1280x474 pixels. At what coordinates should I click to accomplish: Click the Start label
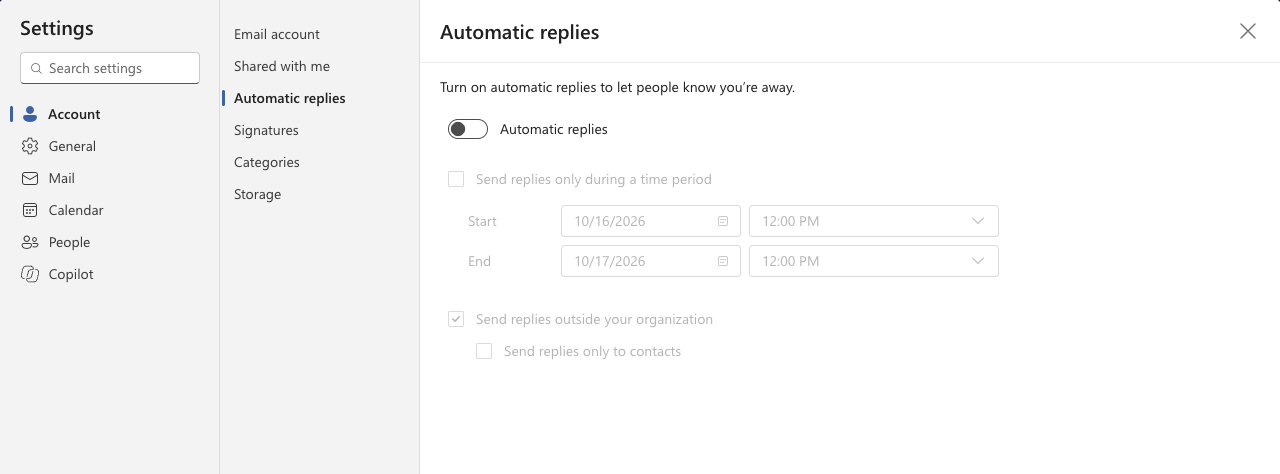[x=482, y=221]
